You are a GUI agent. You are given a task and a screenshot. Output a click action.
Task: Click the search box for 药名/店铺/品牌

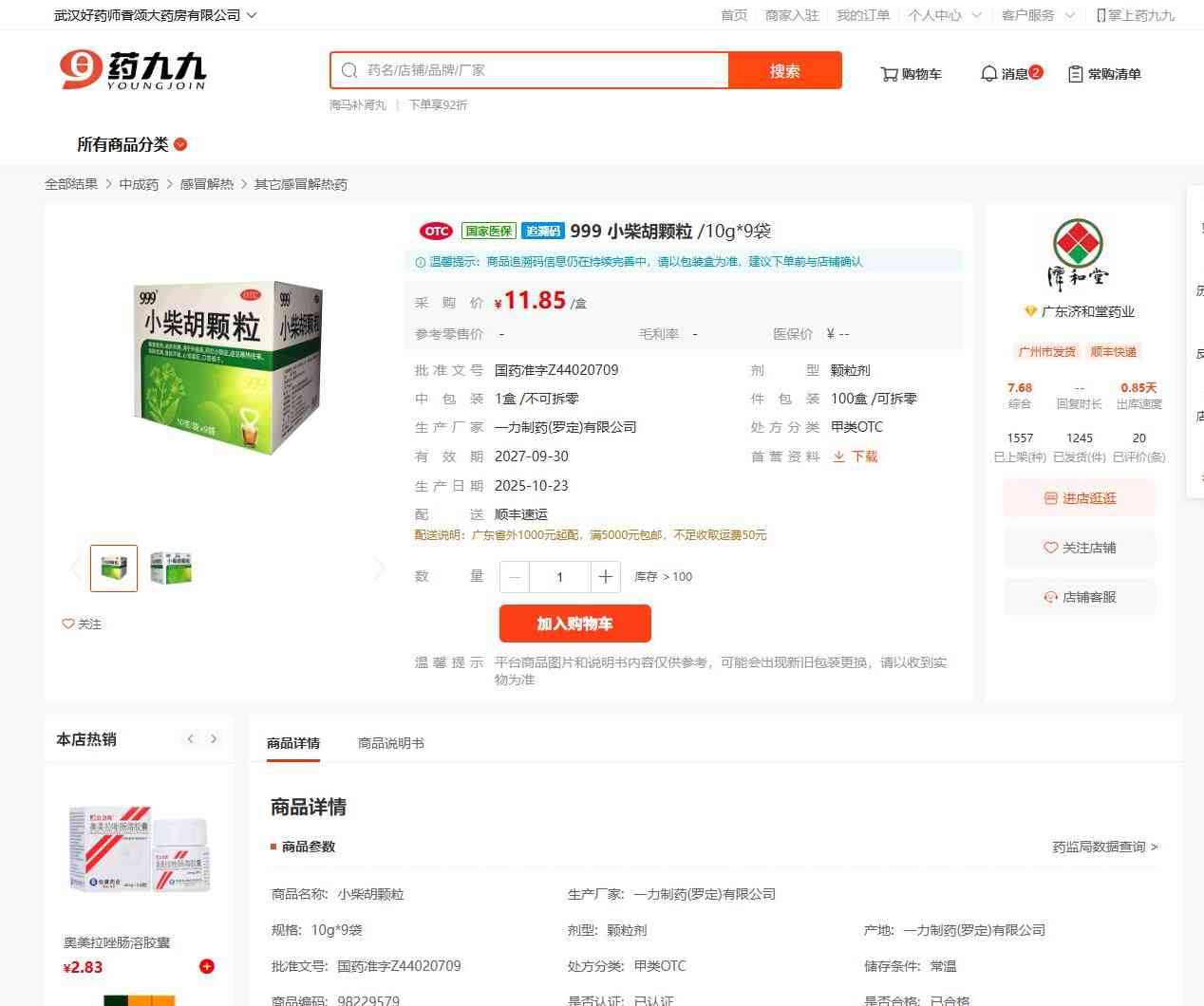[x=530, y=70]
